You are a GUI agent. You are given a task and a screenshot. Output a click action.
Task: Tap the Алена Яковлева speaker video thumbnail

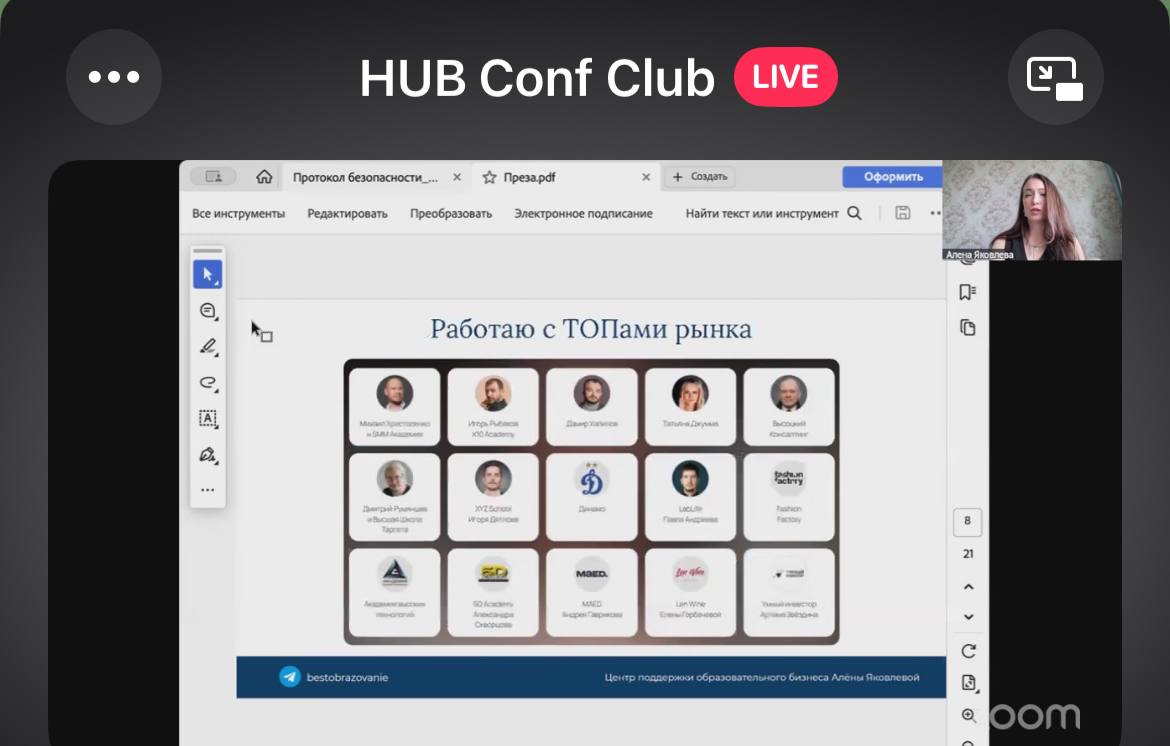click(x=1032, y=210)
